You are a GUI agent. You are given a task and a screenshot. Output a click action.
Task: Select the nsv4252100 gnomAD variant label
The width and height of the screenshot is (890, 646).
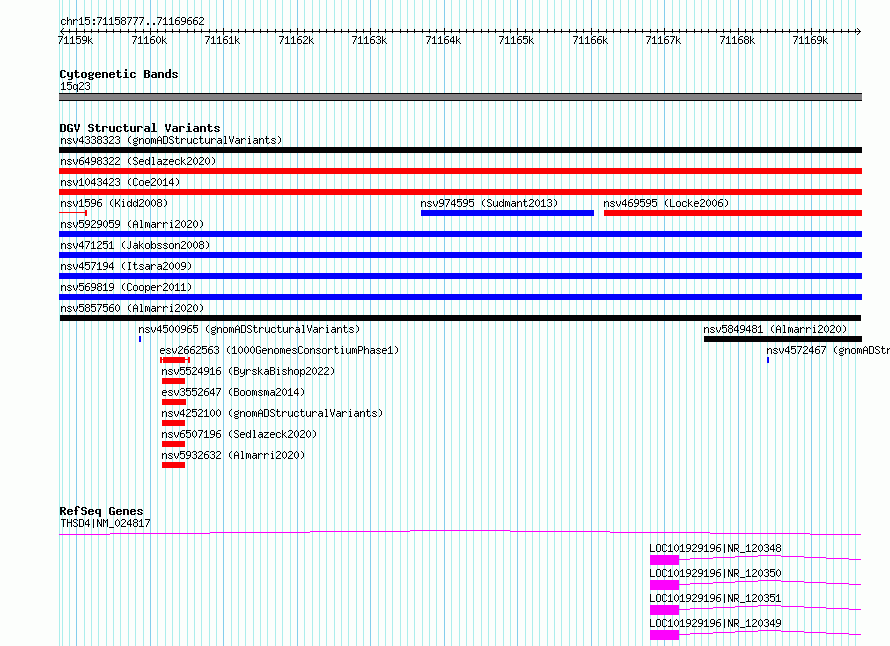click(272, 413)
